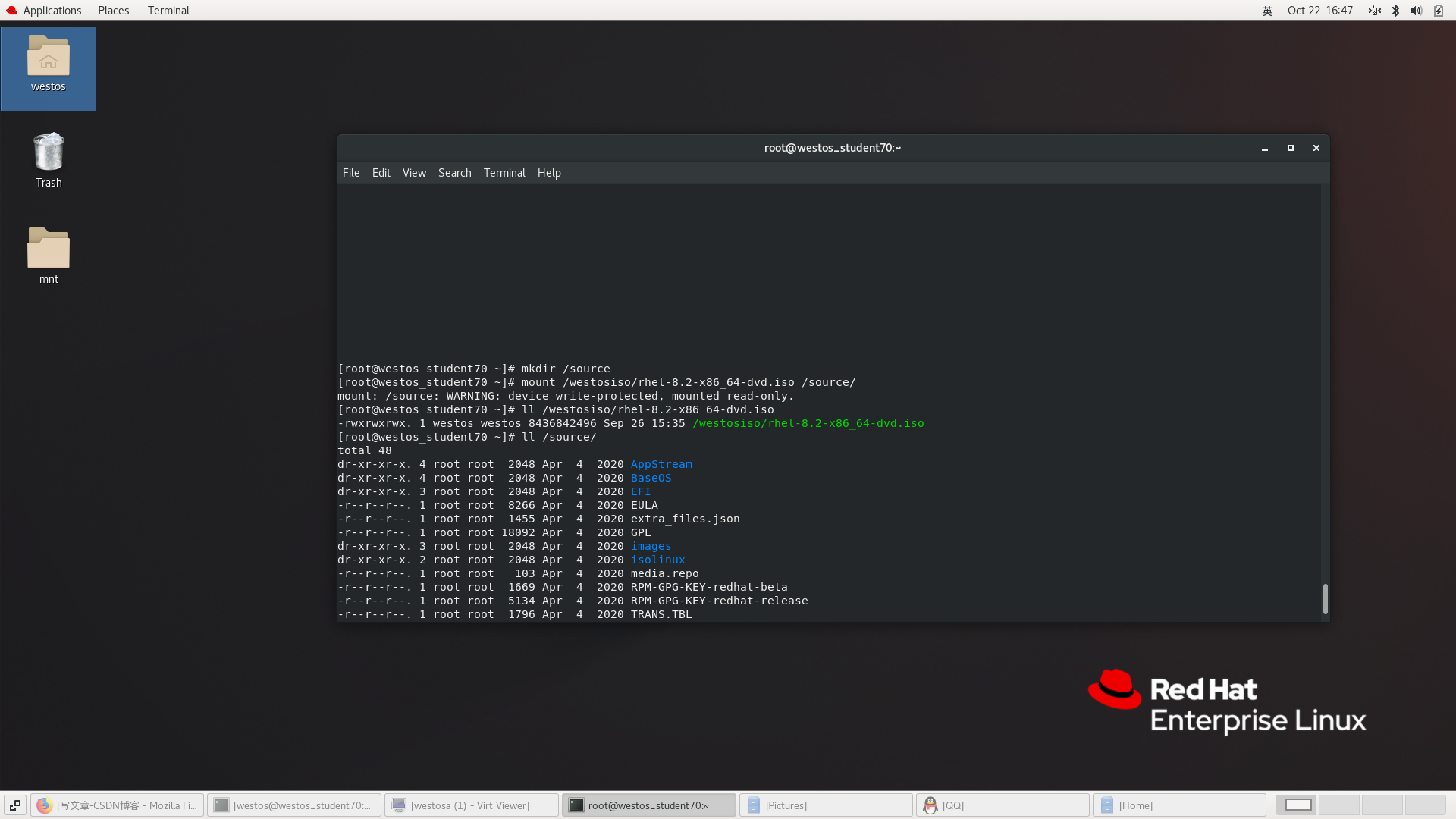Screen dimensions: 1456x819
Task: Open the Edit menu in terminal
Action: tap(381, 173)
